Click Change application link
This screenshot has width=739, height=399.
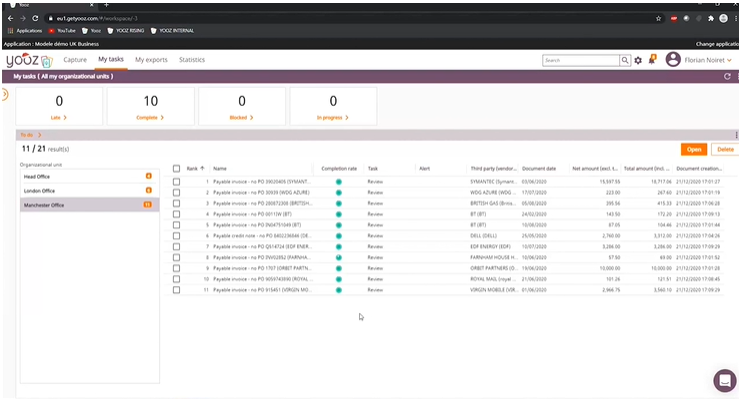tap(717, 44)
